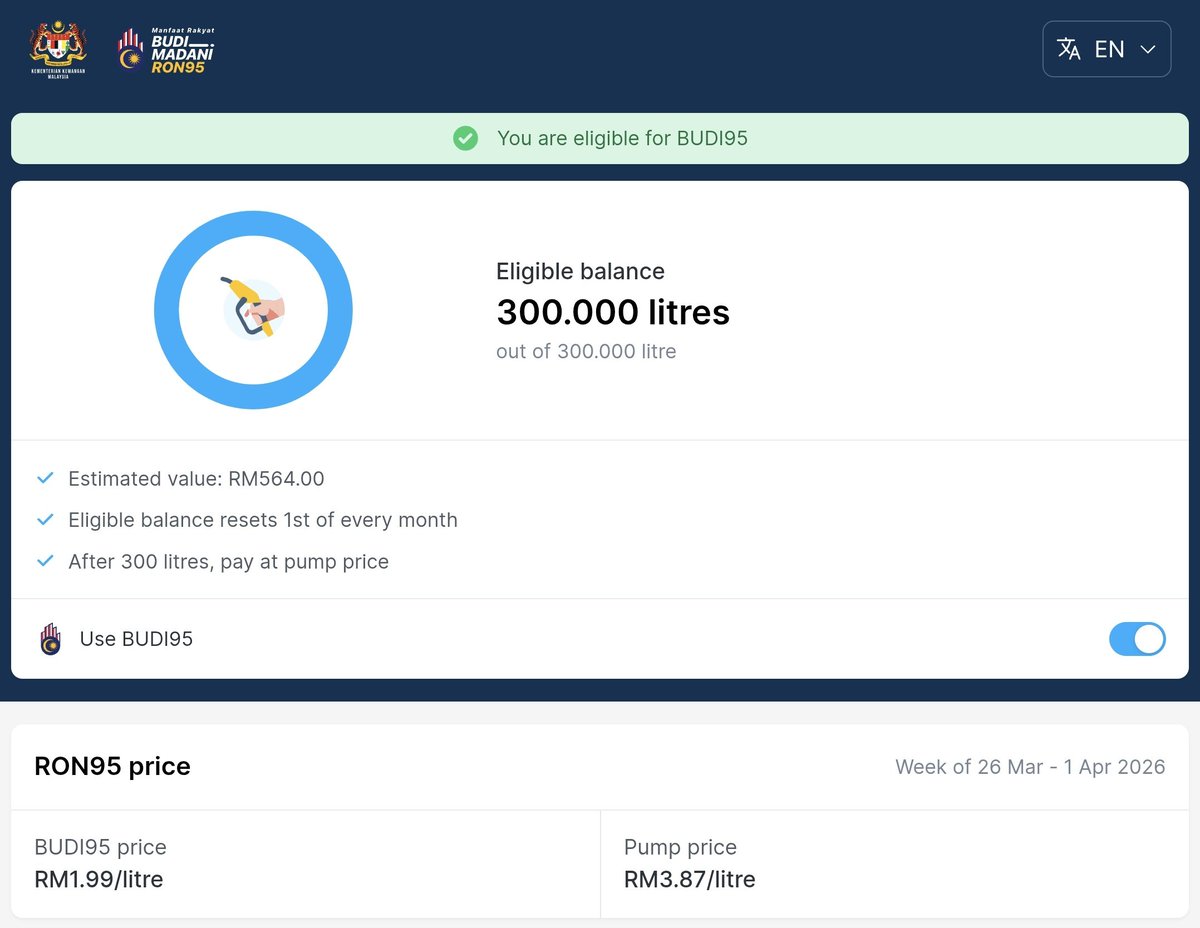The image size is (1200, 928).
Task: Open the EN language dropdown
Action: 1107,49
